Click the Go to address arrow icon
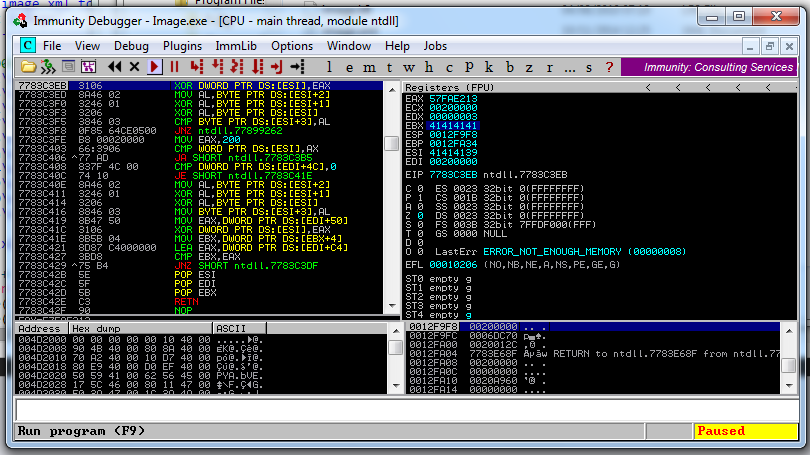Viewport: 810px width, 455px height. [x=298, y=67]
